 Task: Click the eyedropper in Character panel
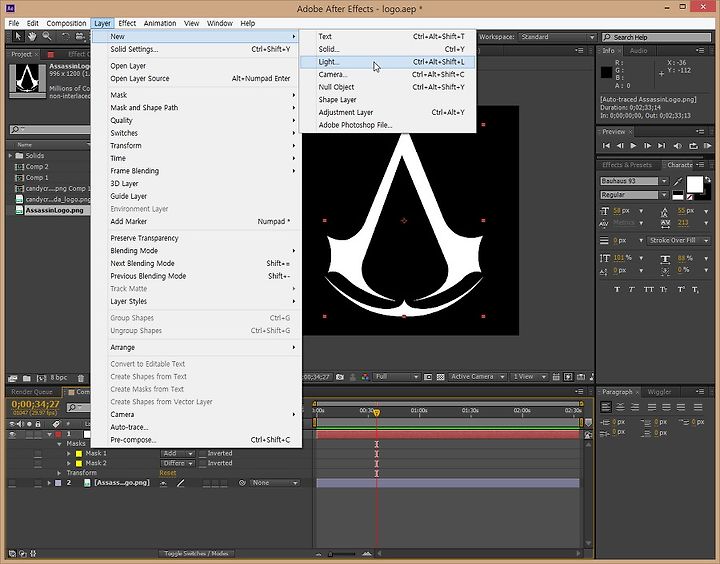678,182
